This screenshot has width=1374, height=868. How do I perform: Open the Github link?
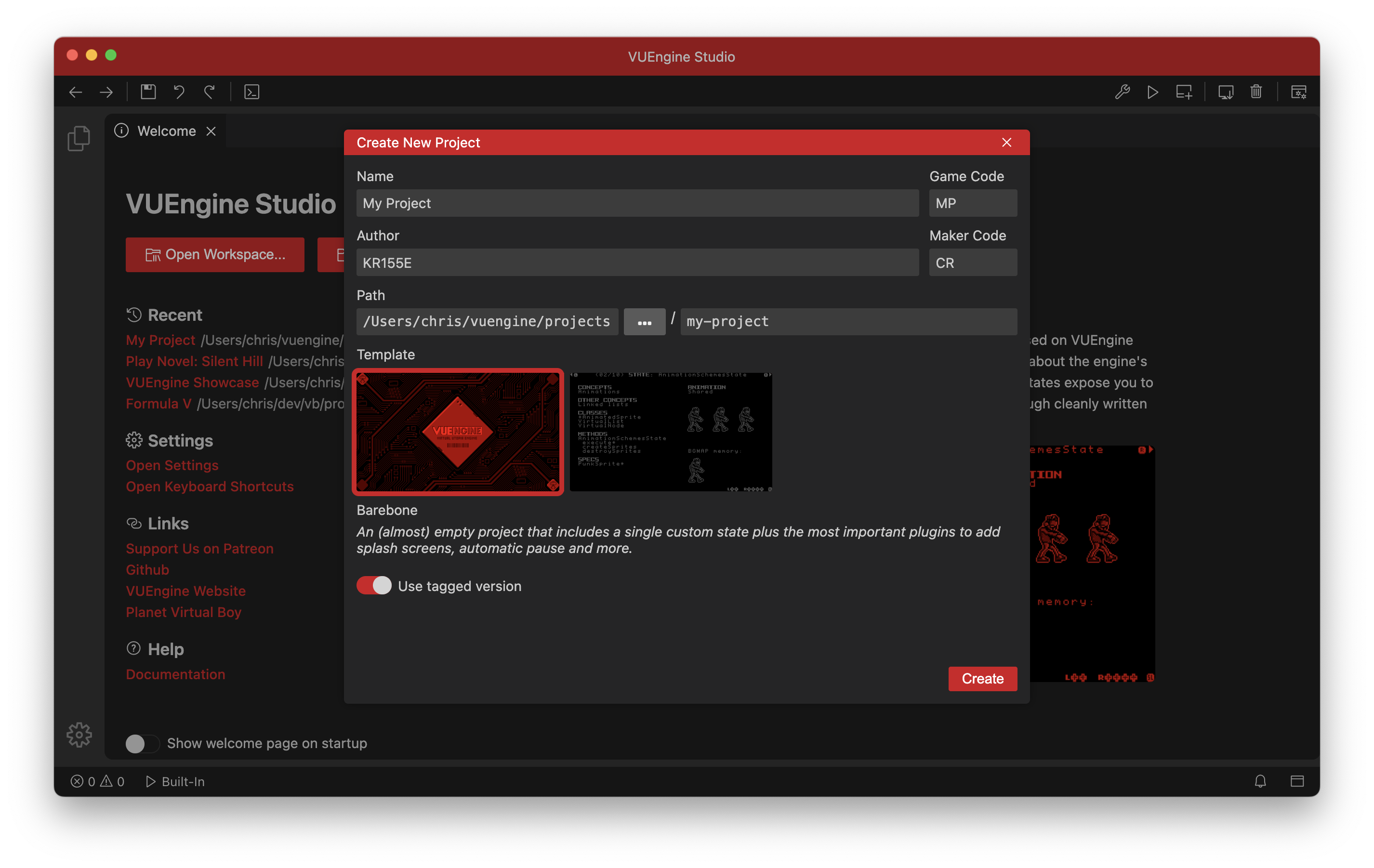(x=147, y=569)
